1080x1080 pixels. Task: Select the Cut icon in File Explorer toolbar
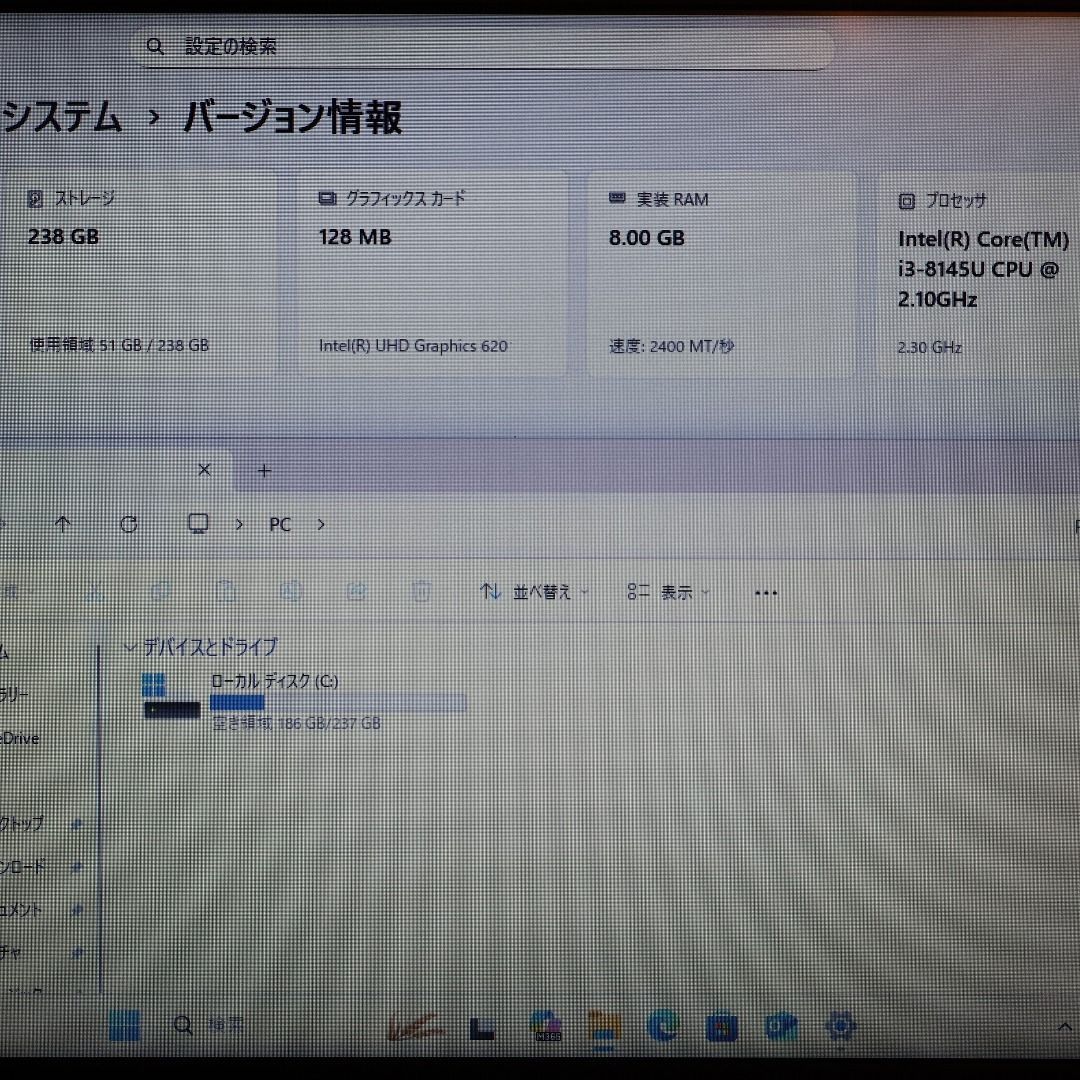[x=95, y=591]
